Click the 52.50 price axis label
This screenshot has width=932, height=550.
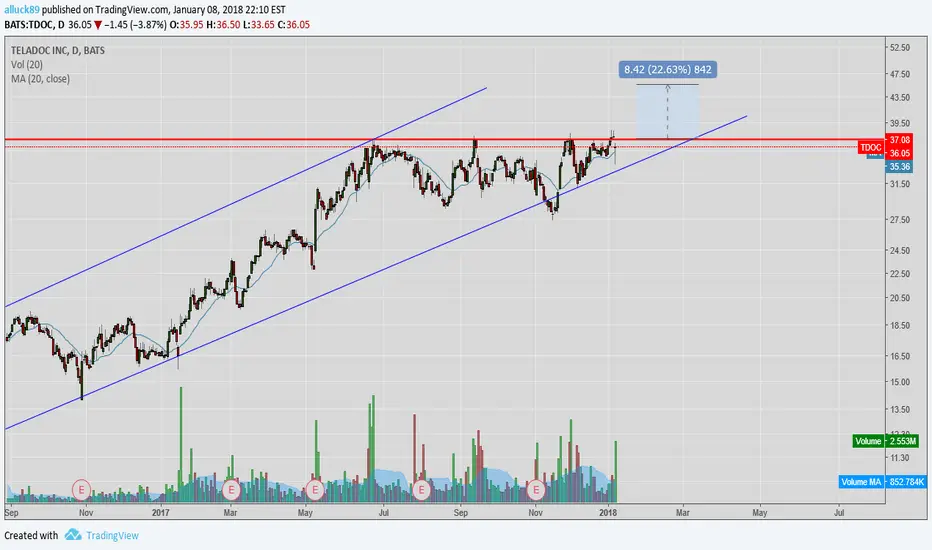pyautogui.click(x=899, y=48)
